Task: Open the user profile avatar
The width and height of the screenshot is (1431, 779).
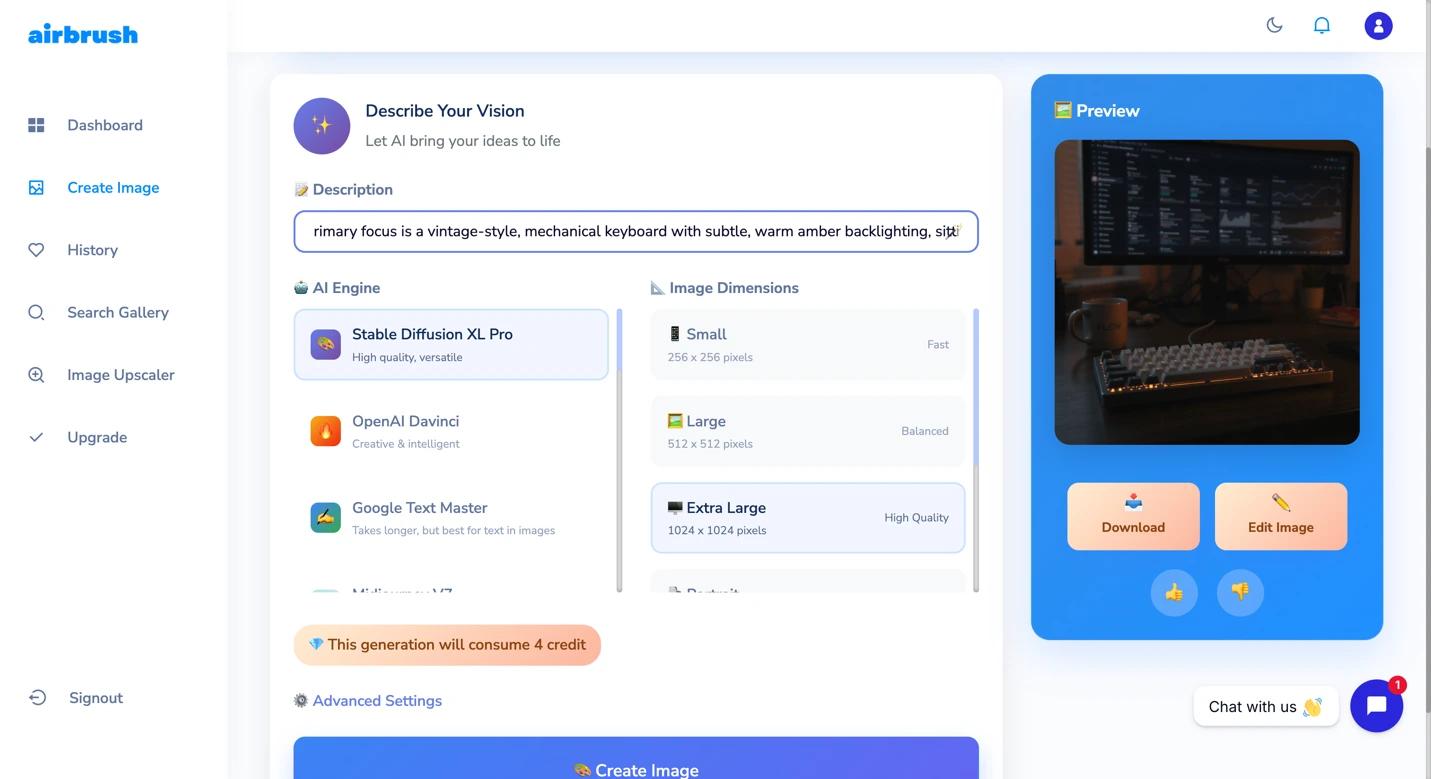Action: tap(1378, 25)
